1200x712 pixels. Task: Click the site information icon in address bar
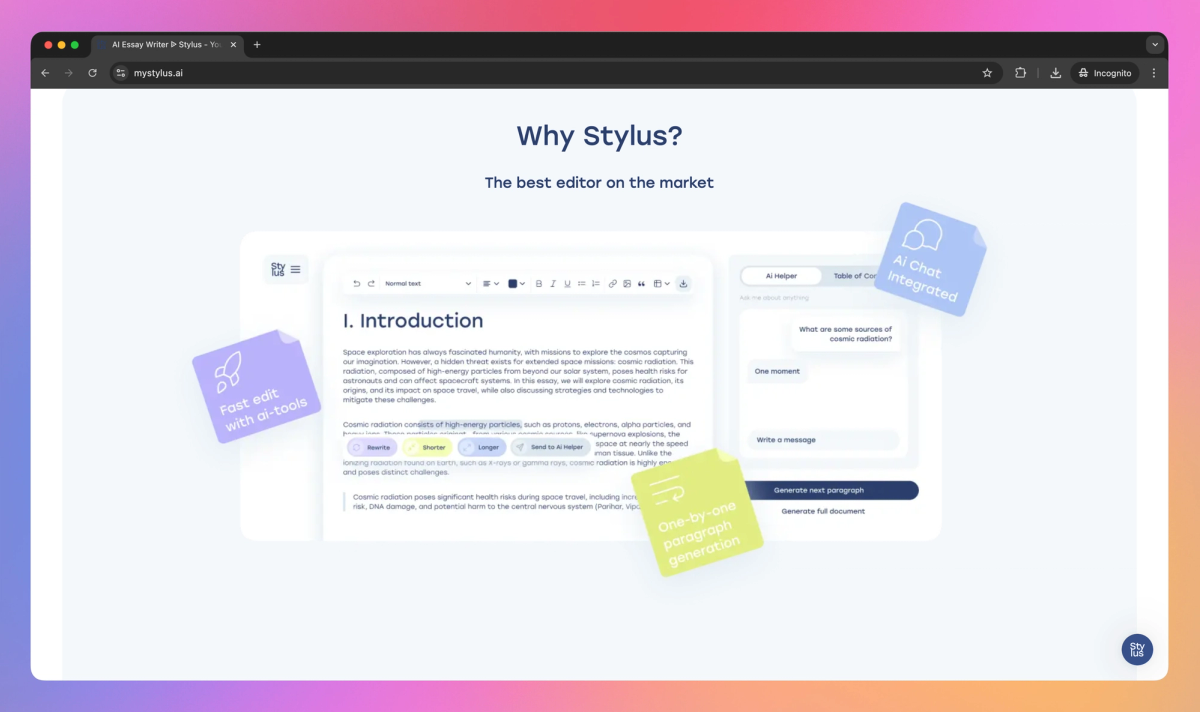tap(121, 73)
